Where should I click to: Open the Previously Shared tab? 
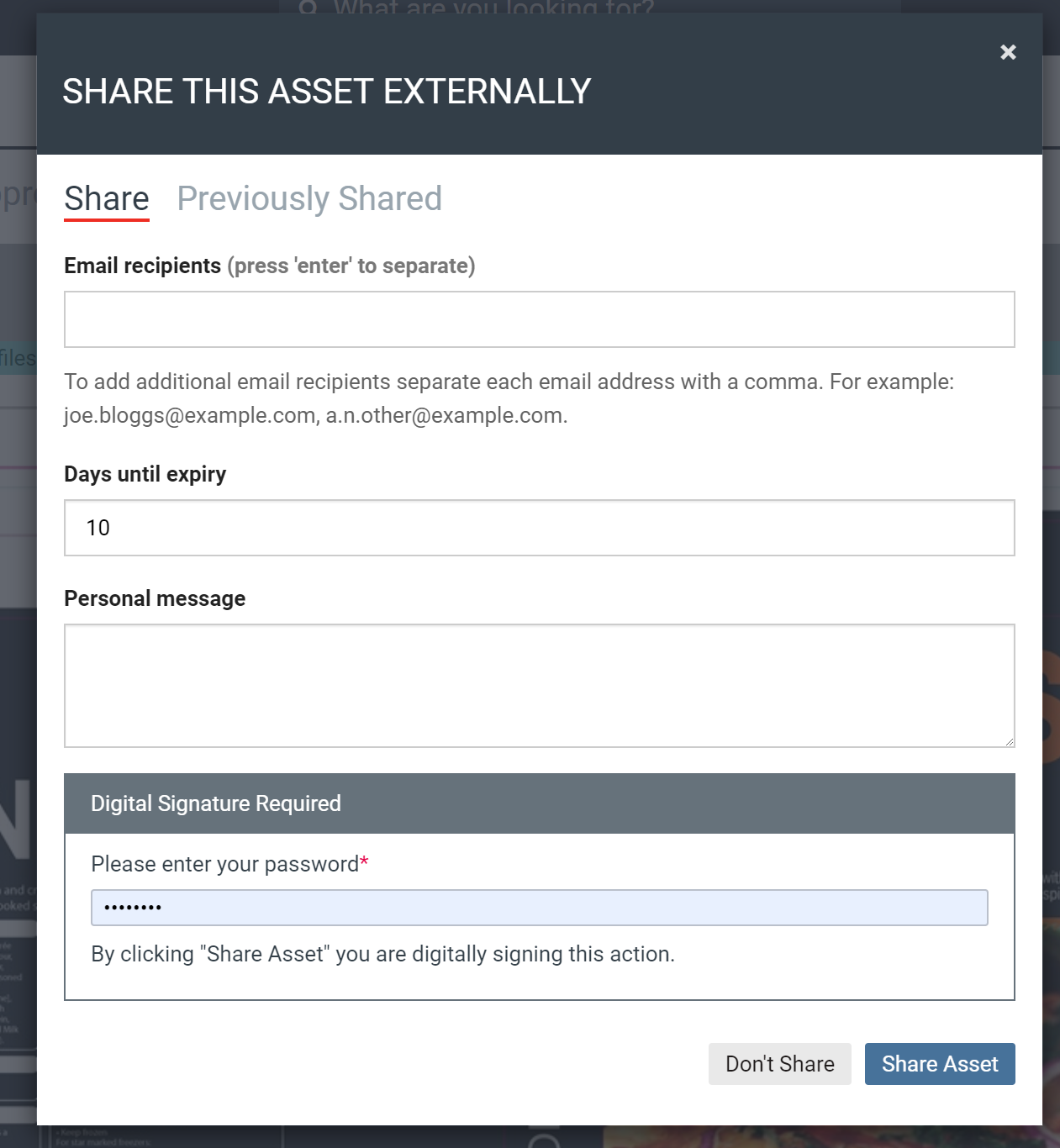tap(309, 199)
